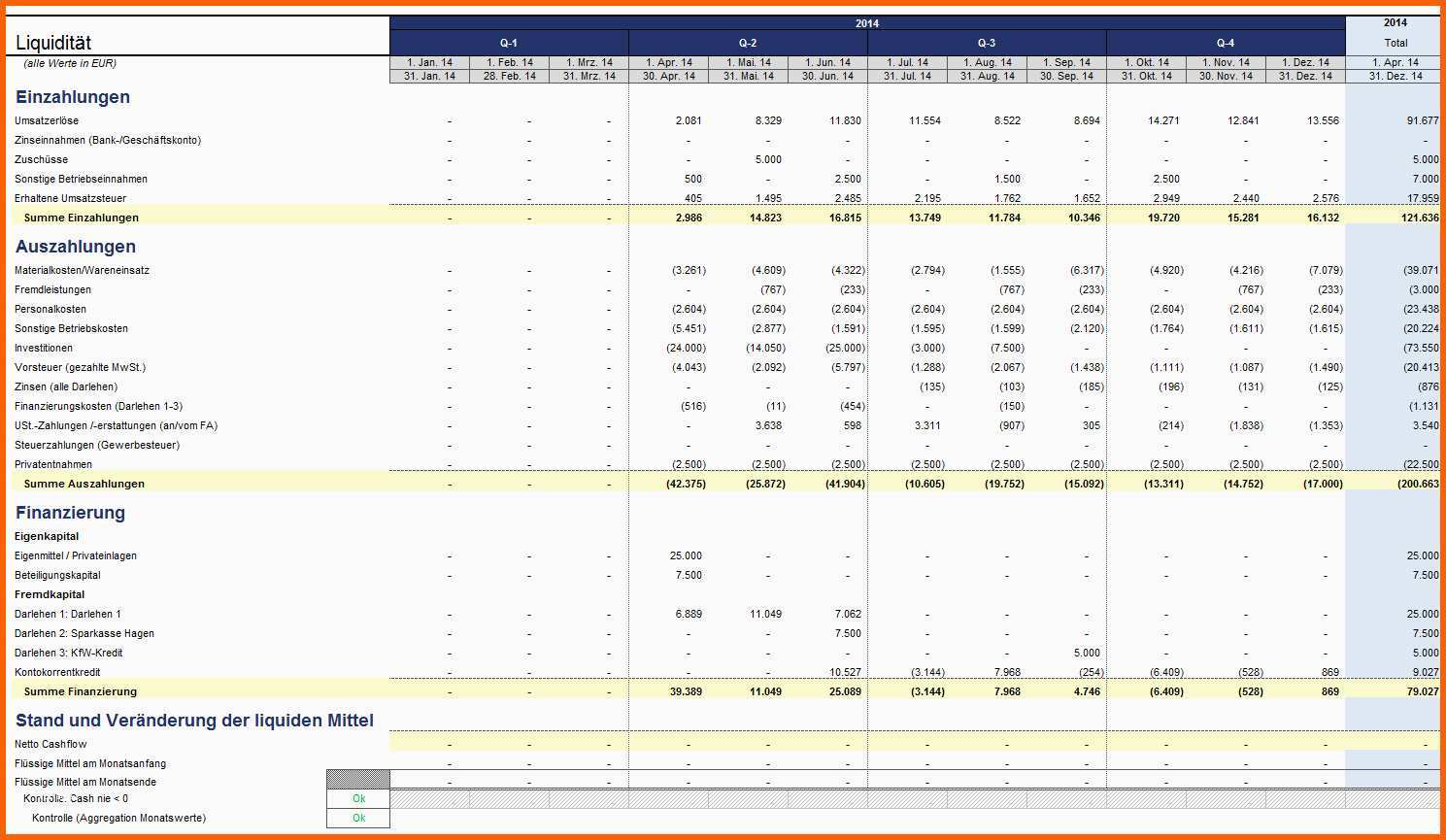
Task: Select the Q-4 quarter header cell
Action: pos(1226,43)
